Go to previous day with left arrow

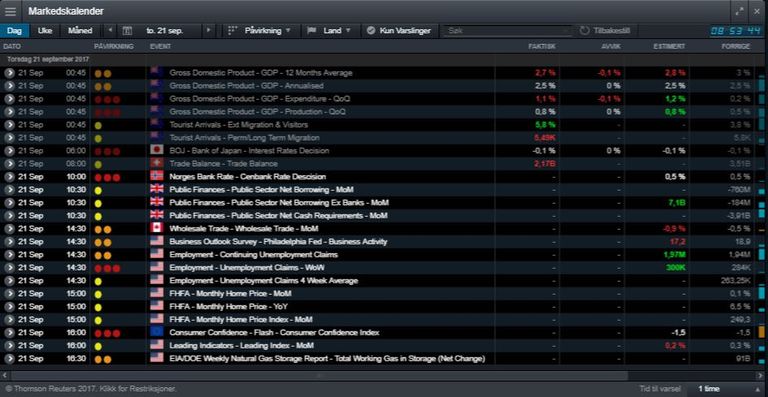pyautogui.click(x=110, y=30)
